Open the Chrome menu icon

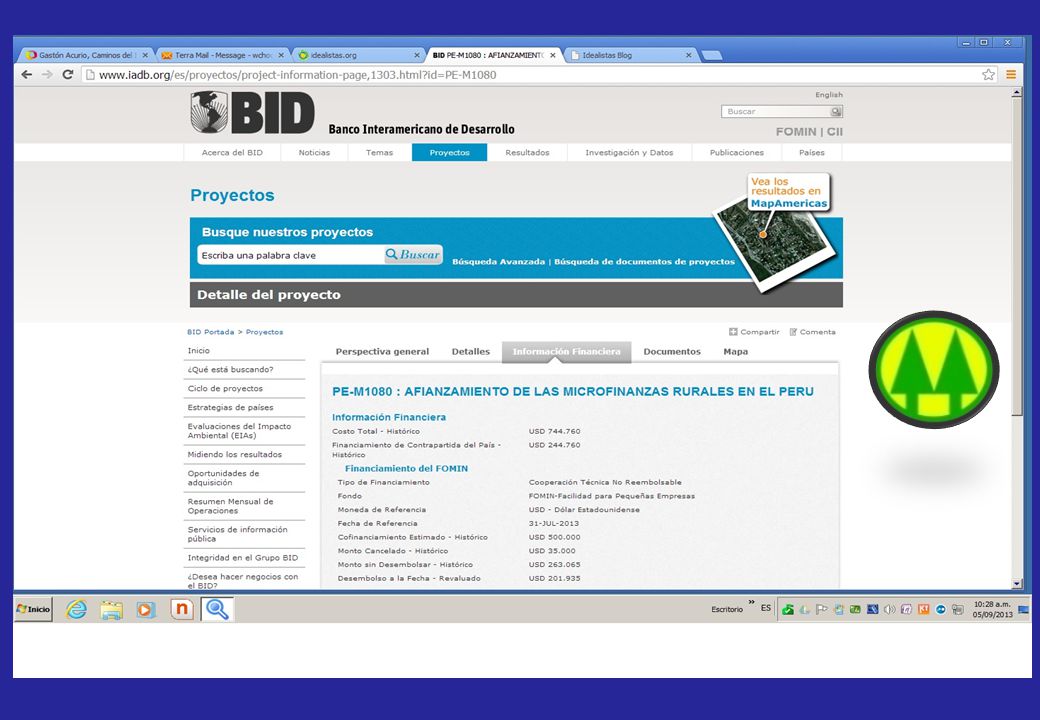(x=1011, y=75)
